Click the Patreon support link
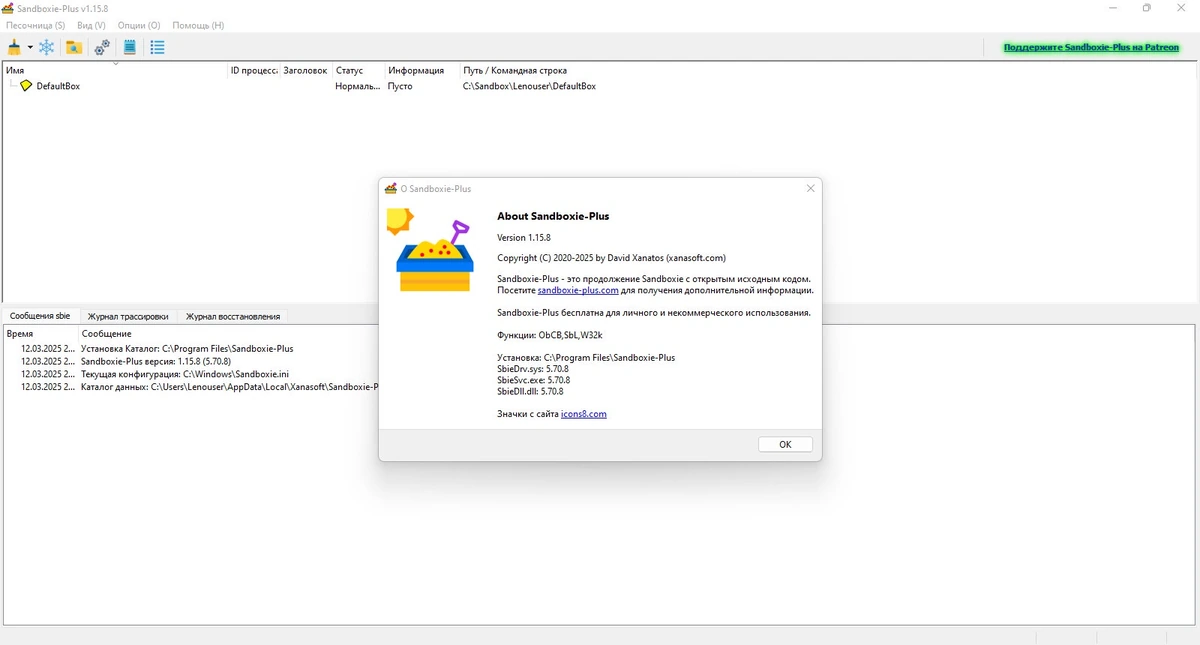1200x645 pixels. 1091,47
